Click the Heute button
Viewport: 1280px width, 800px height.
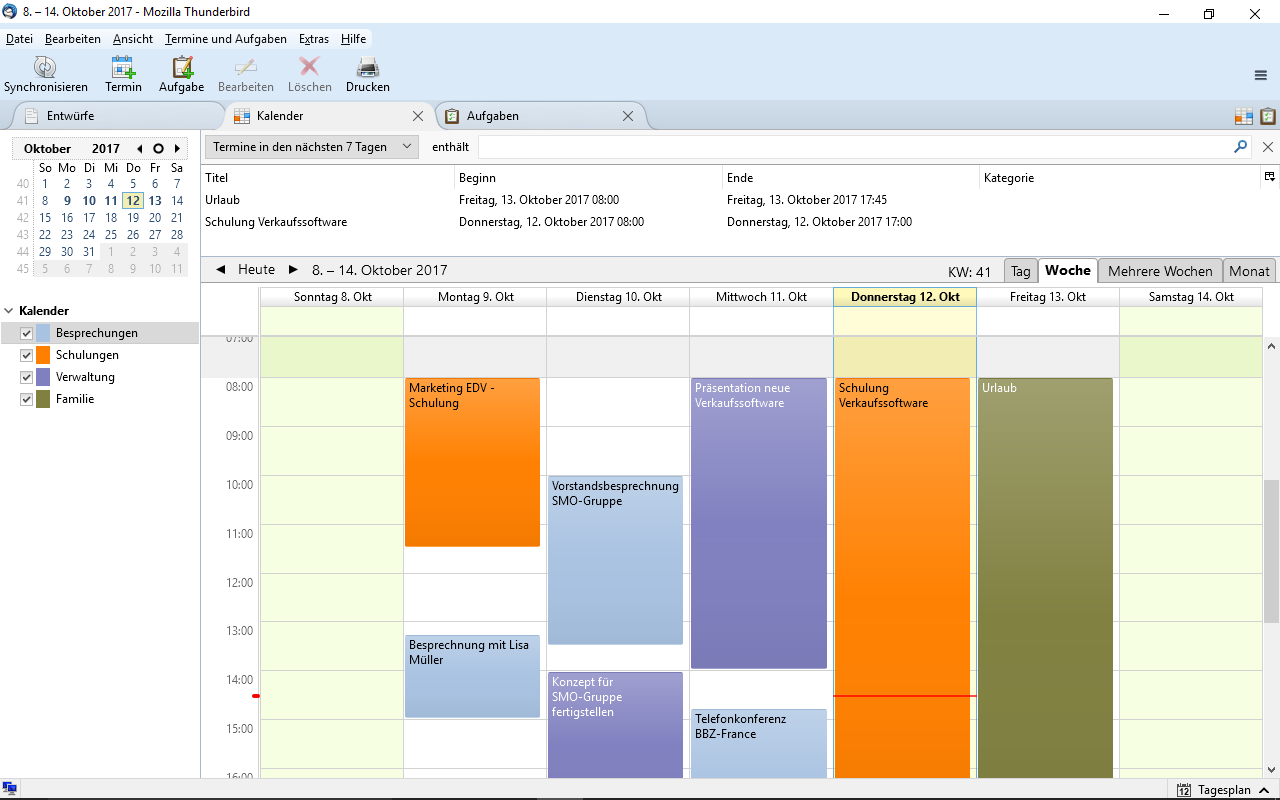pos(256,270)
